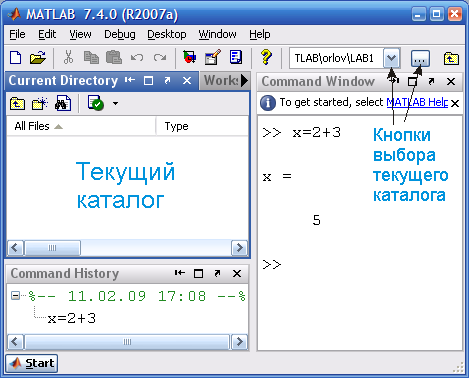
Task: Close the Command Window panel
Action: (x=451, y=81)
